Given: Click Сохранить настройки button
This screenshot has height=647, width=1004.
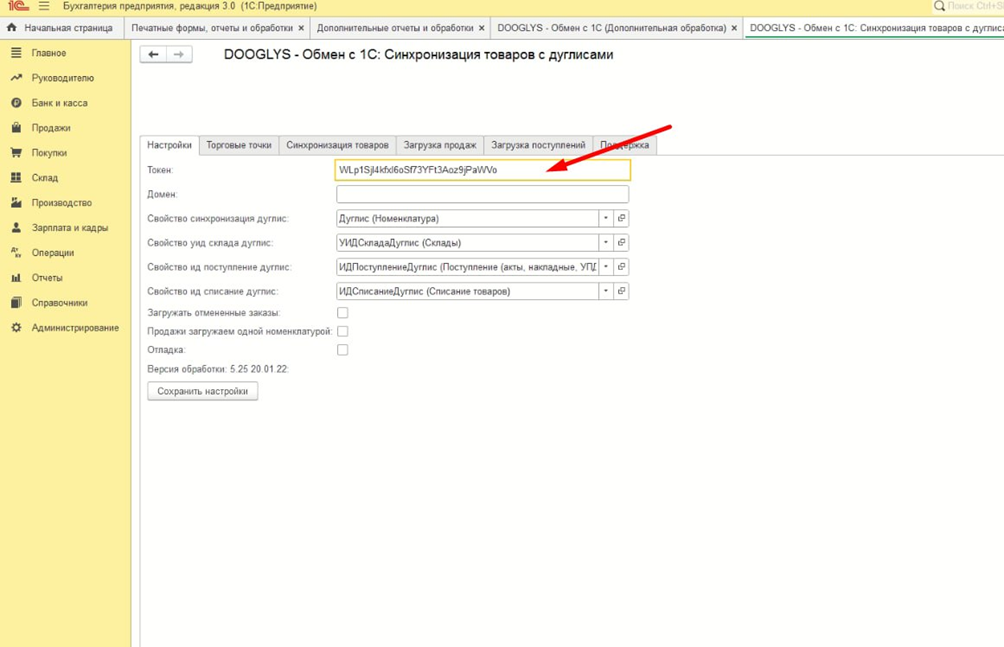Looking at the screenshot, I should [x=202, y=391].
